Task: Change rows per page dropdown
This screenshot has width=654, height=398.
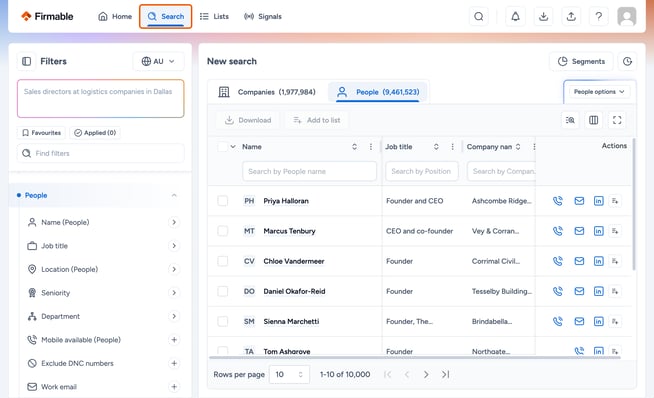Action: pos(289,375)
